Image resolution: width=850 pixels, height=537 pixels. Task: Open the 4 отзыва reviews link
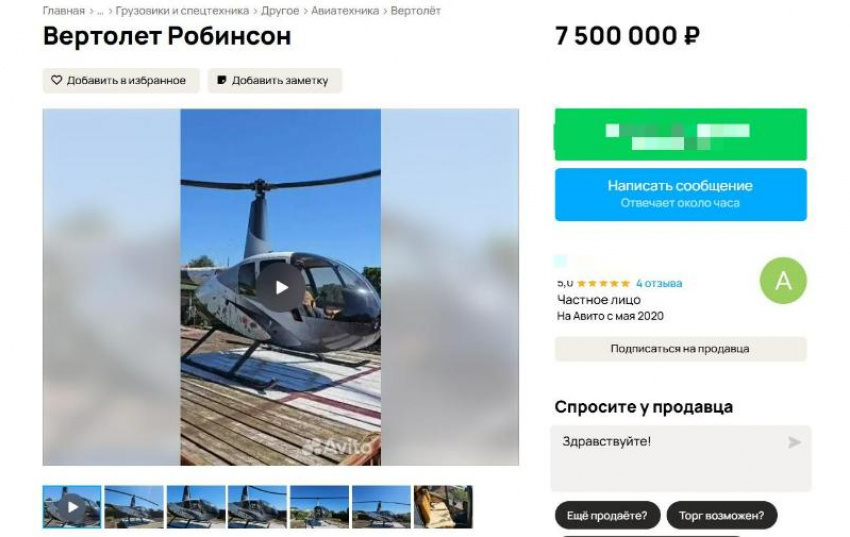point(659,283)
